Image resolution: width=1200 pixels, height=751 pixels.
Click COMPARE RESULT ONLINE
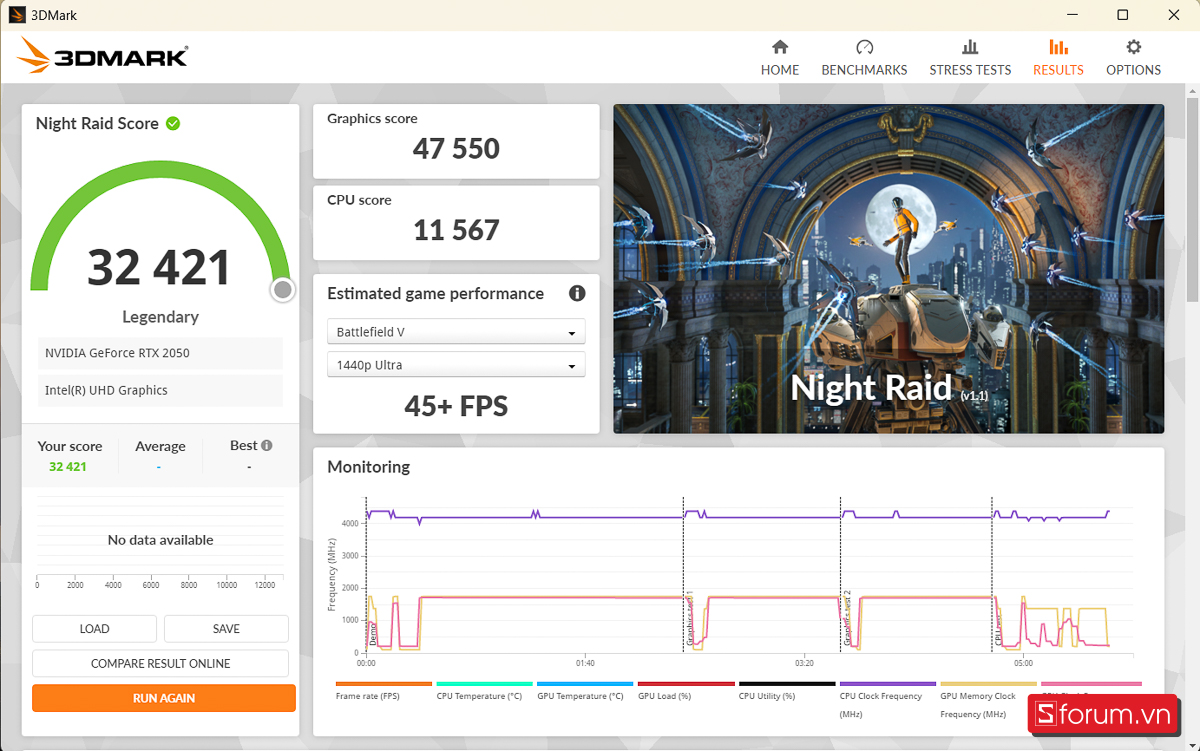(160, 663)
